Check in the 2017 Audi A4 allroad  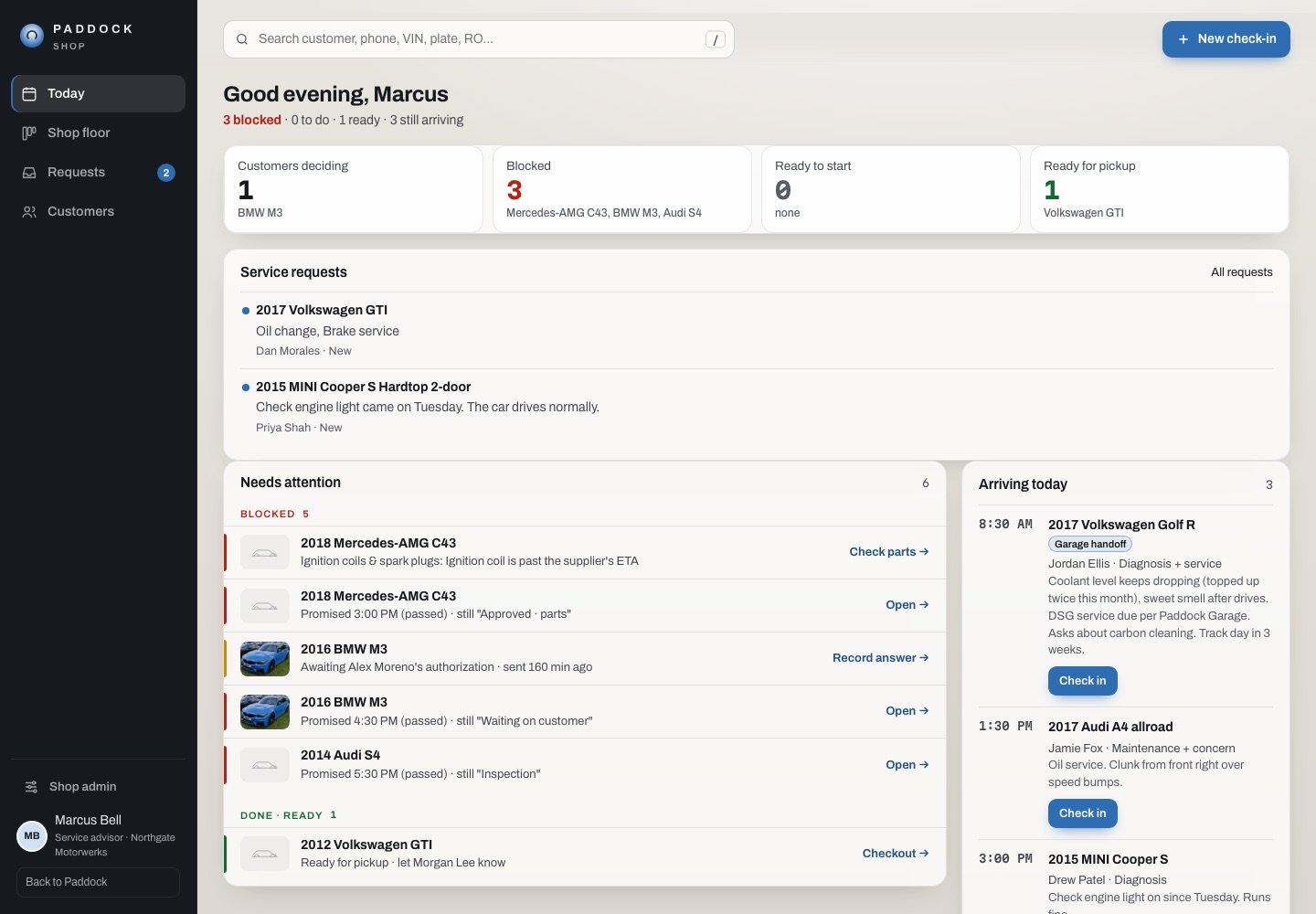point(1083,813)
